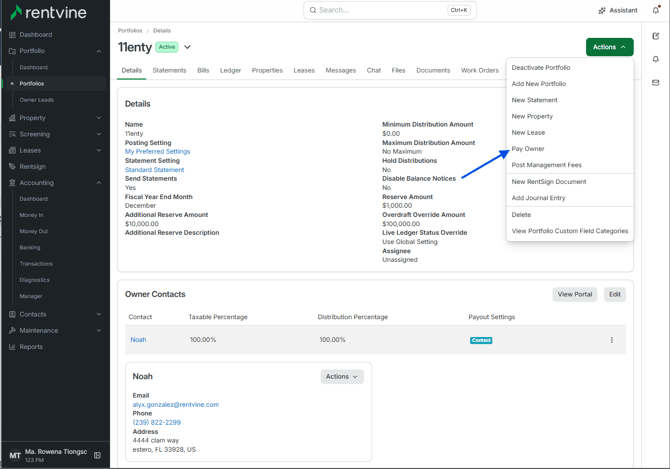Click the Assistant sparkle icon
The image size is (670, 469).
click(602, 10)
